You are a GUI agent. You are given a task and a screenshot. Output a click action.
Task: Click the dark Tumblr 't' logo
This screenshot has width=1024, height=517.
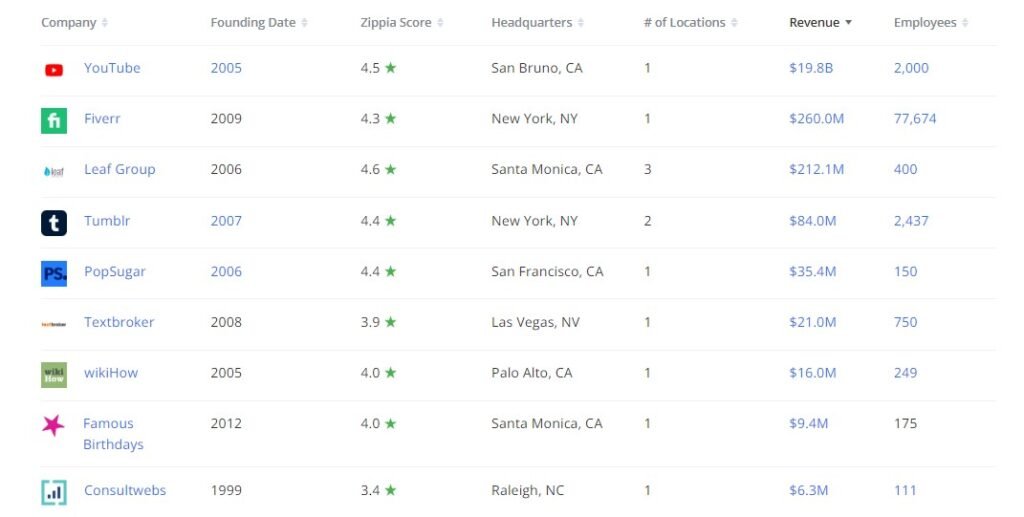pos(54,223)
